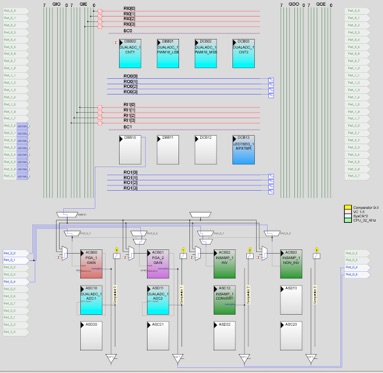Select the ACB03 INSAMP_1 NON_INV block
Viewport: 383px width, 373px height.
point(291,264)
